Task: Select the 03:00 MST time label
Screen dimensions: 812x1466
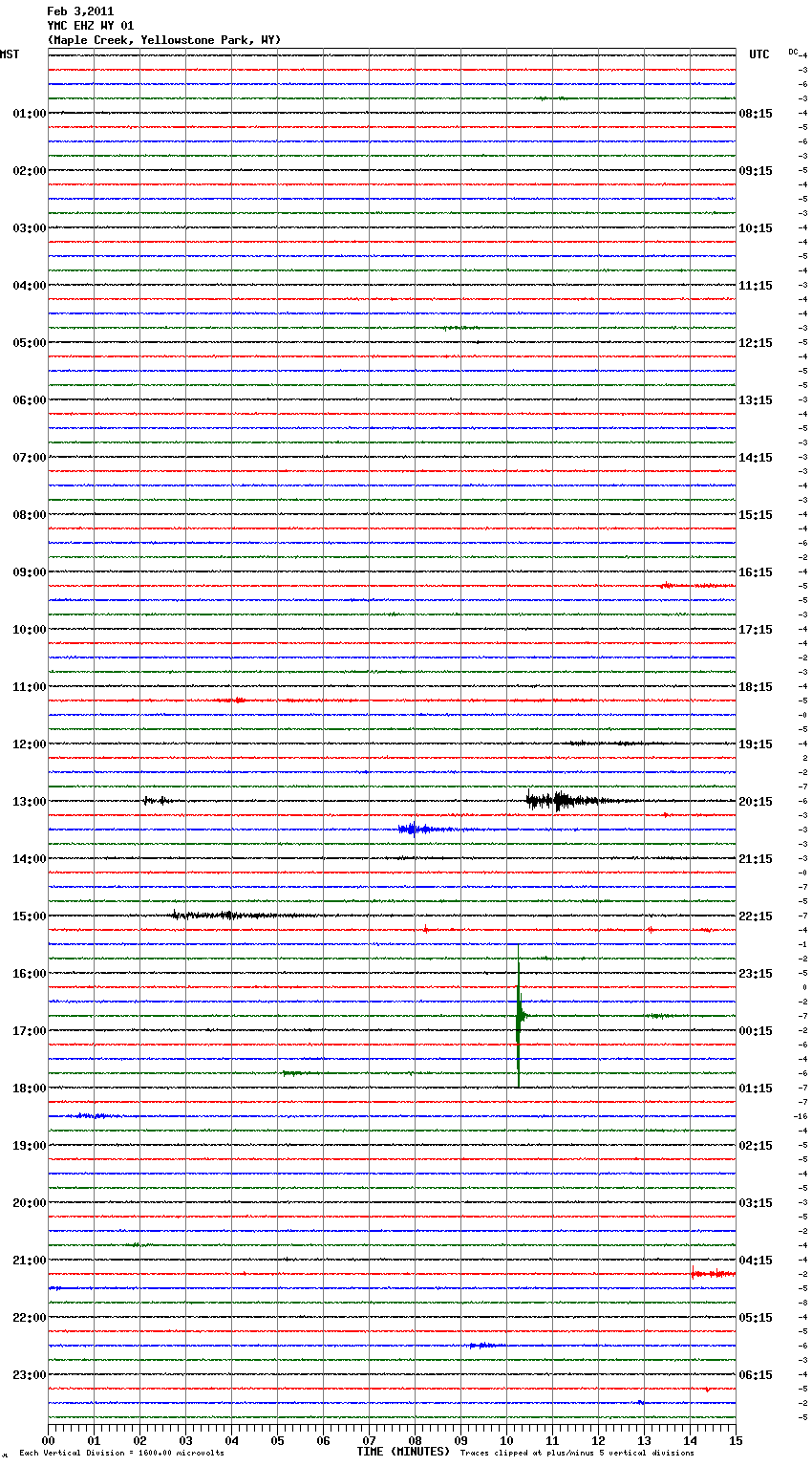Action: (30, 228)
